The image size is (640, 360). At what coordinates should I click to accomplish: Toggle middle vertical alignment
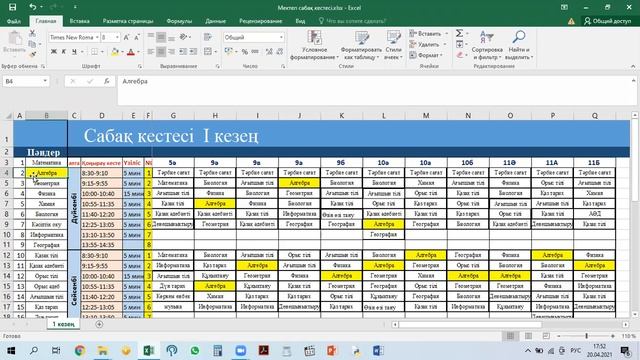click(x=161, y=38)
